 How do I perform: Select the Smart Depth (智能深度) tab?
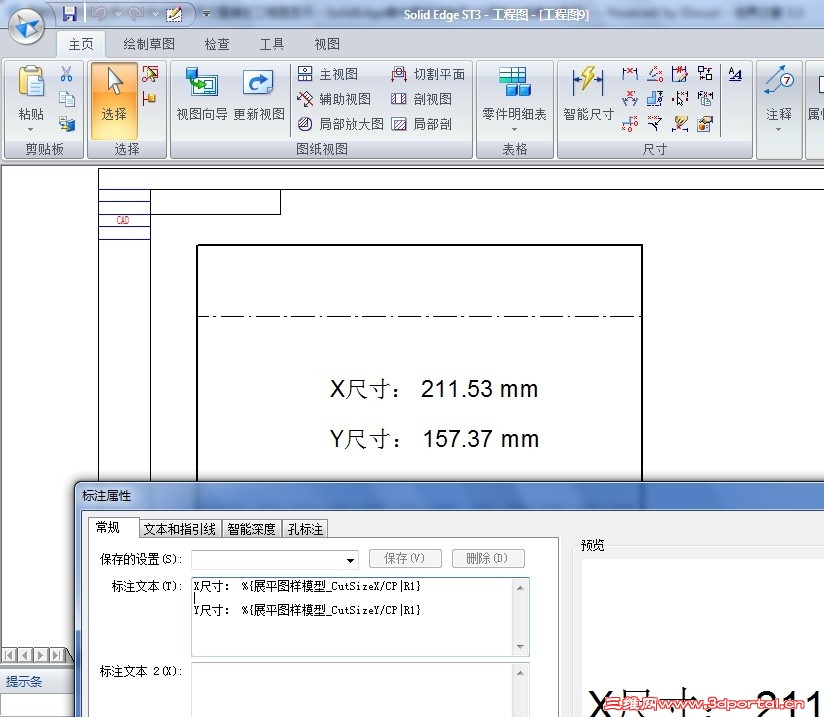point(251,529)
